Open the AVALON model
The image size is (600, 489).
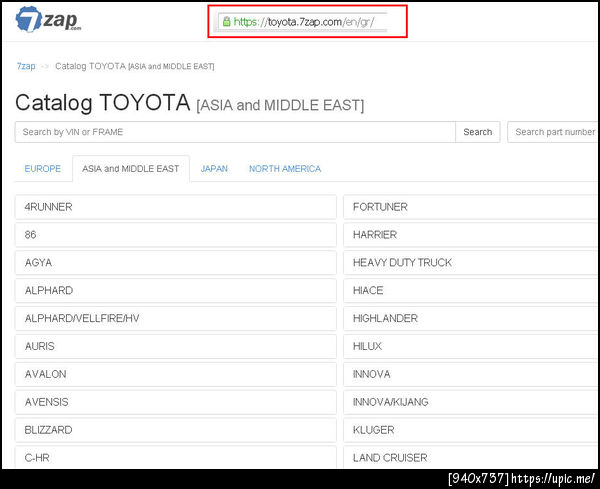[x=176, y=374]
